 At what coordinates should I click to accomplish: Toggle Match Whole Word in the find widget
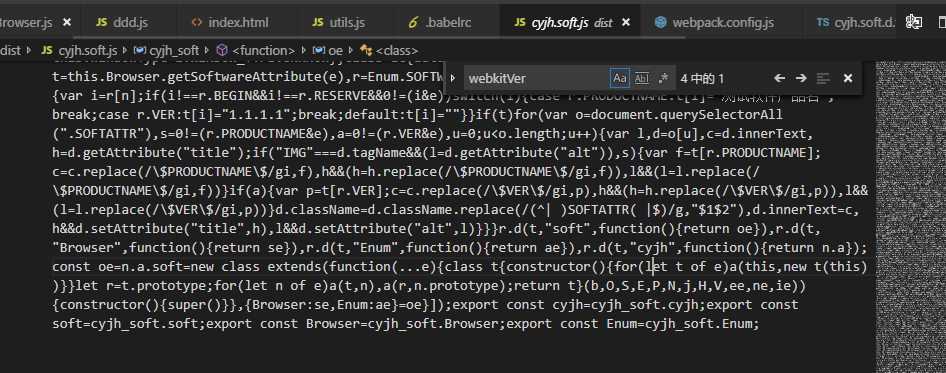click(x=642, y=78)
